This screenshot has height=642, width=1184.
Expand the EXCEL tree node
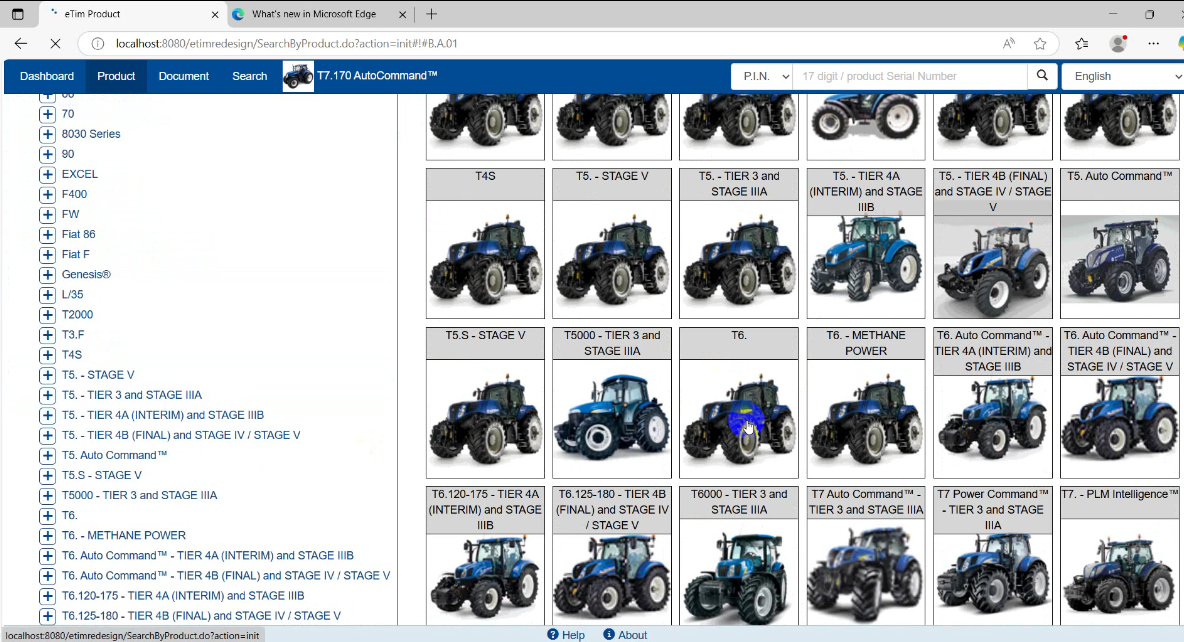click(48, 174)
